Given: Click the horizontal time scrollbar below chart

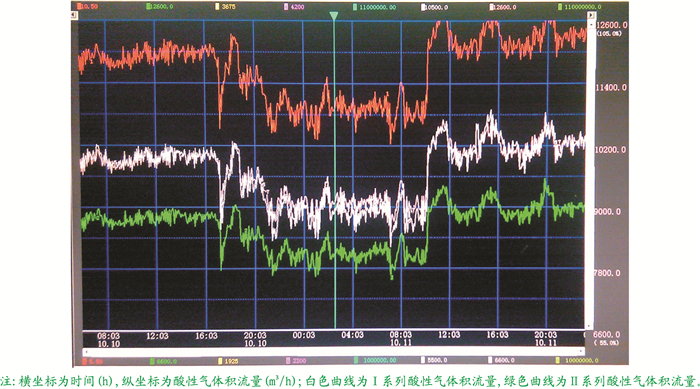Looking at the screenshot, I should pos(333,352).
